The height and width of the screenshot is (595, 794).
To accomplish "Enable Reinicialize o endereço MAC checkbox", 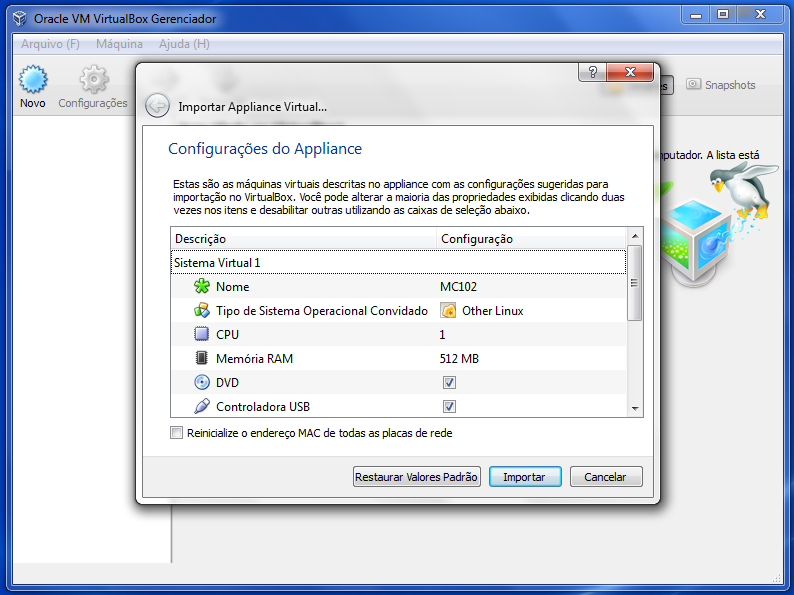I will (176, 433).
